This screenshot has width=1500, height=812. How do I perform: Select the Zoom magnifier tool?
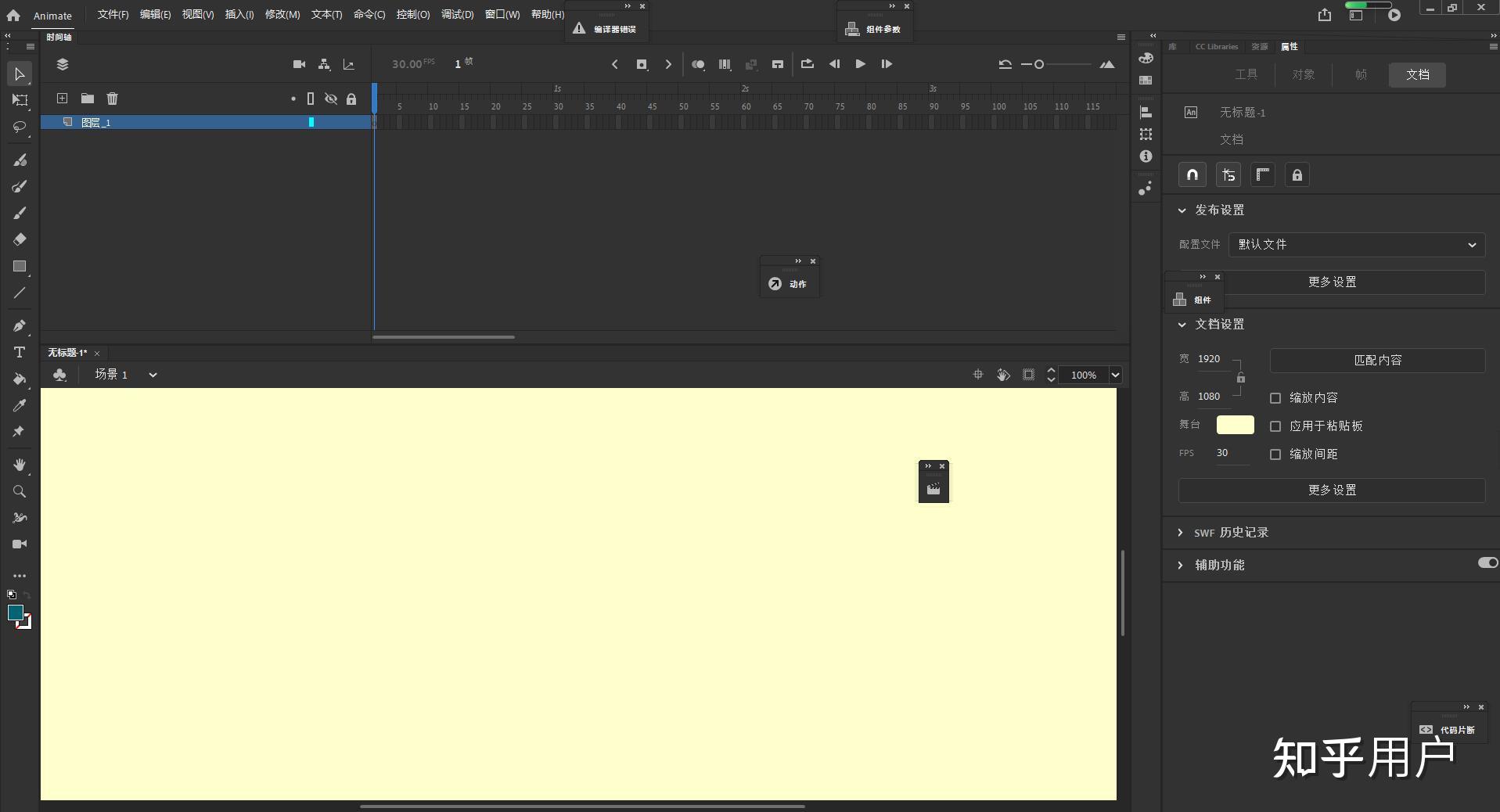pos(20,491)
